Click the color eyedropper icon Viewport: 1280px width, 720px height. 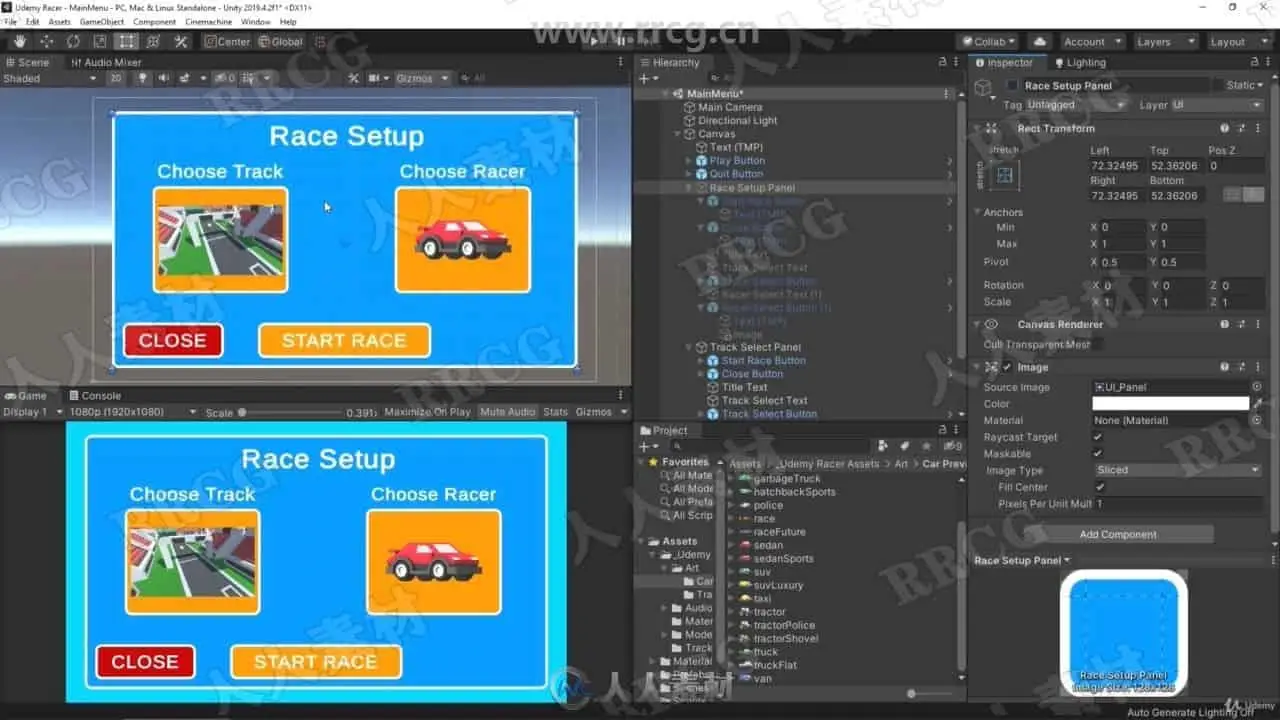[x=1257, y=404]
